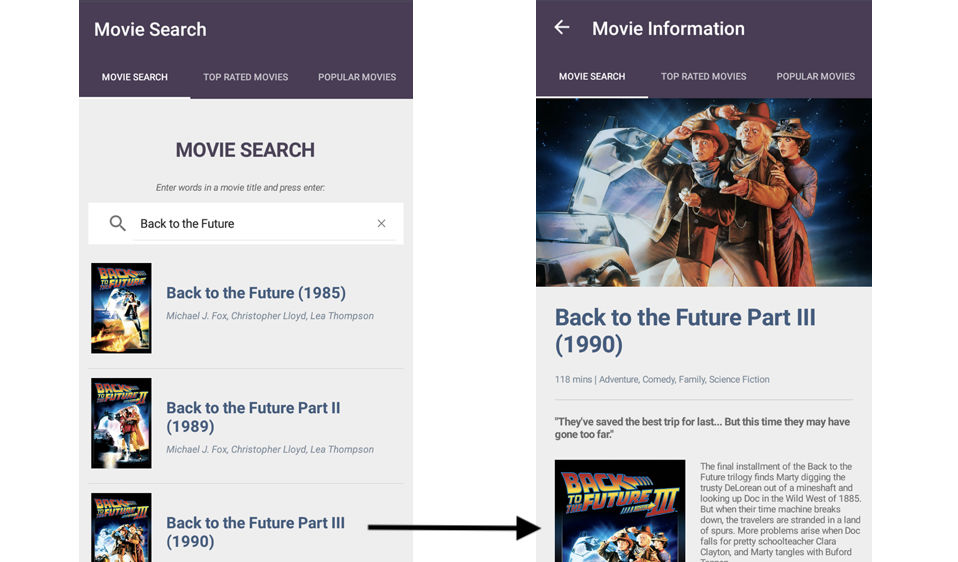Focus the search field containing Back to the Future
958x562 pixels.
246,224
